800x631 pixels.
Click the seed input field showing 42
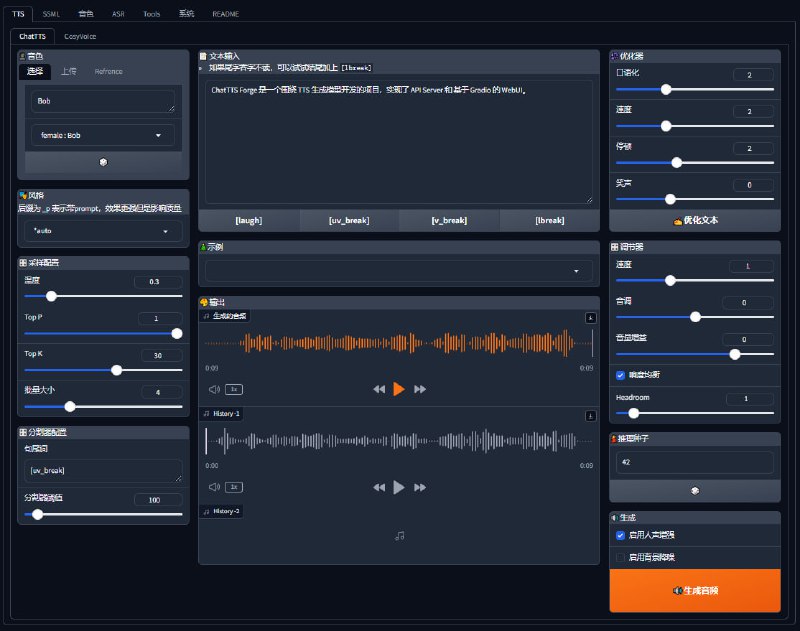[694, 462]
